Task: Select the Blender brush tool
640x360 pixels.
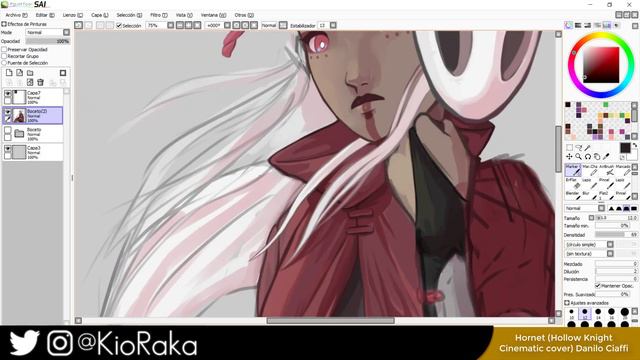Action: [x=572, y=196]
